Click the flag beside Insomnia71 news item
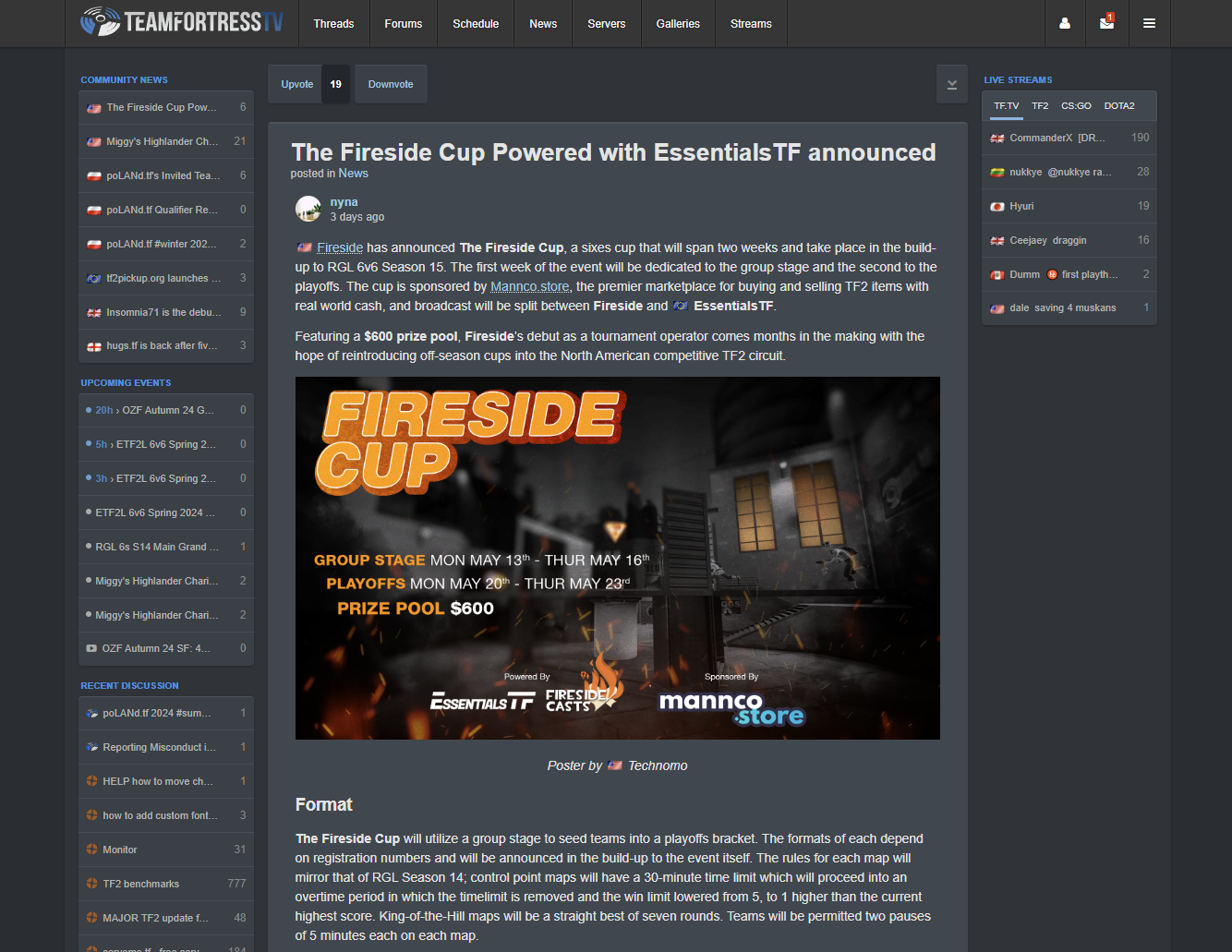This screenshot has width=1232, height=952. (94, 313)
